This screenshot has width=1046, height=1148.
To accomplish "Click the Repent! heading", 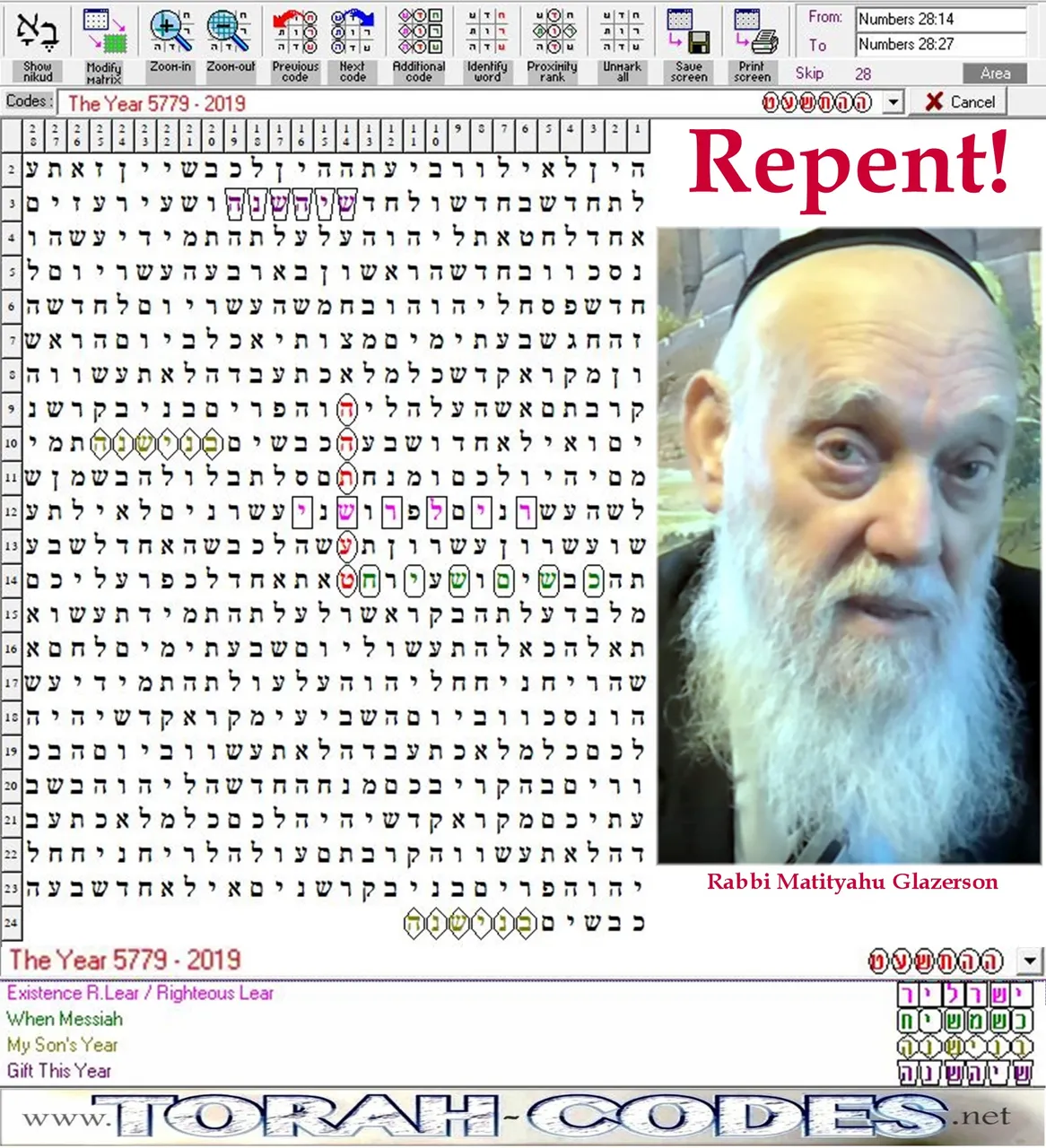I will [x=849, y=164].
